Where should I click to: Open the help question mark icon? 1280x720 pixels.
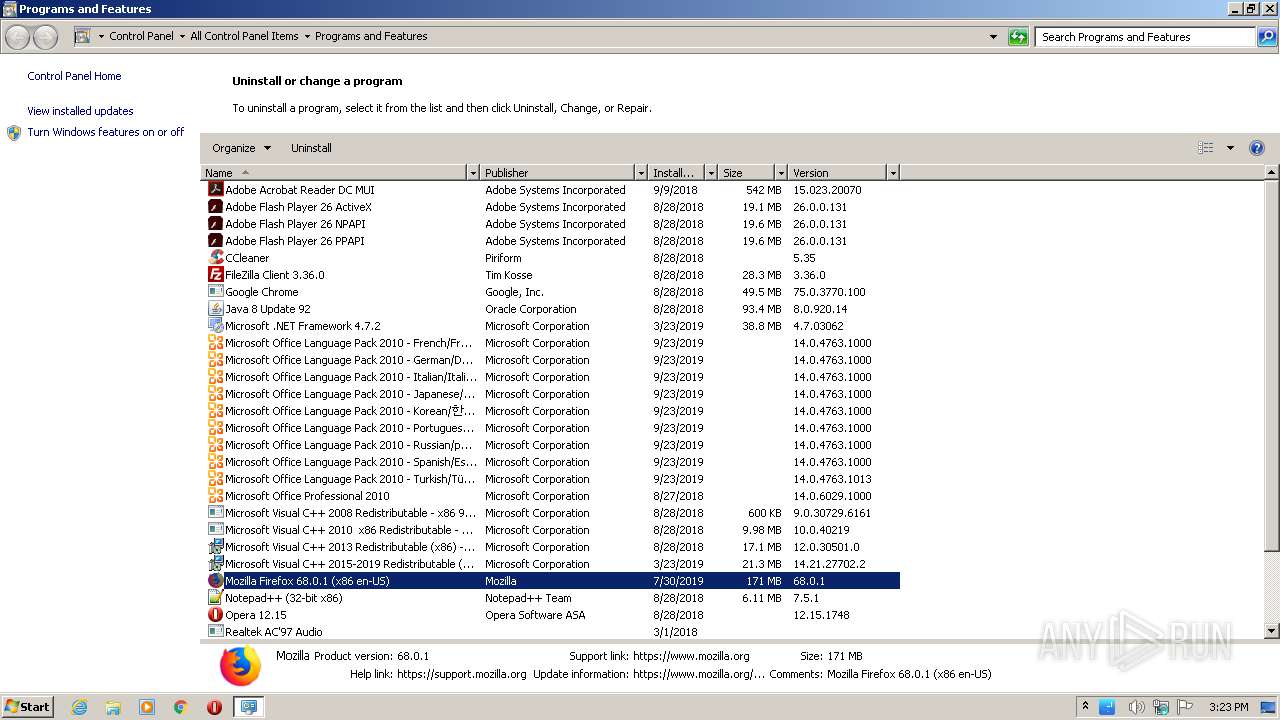(x=1257, y=148)
